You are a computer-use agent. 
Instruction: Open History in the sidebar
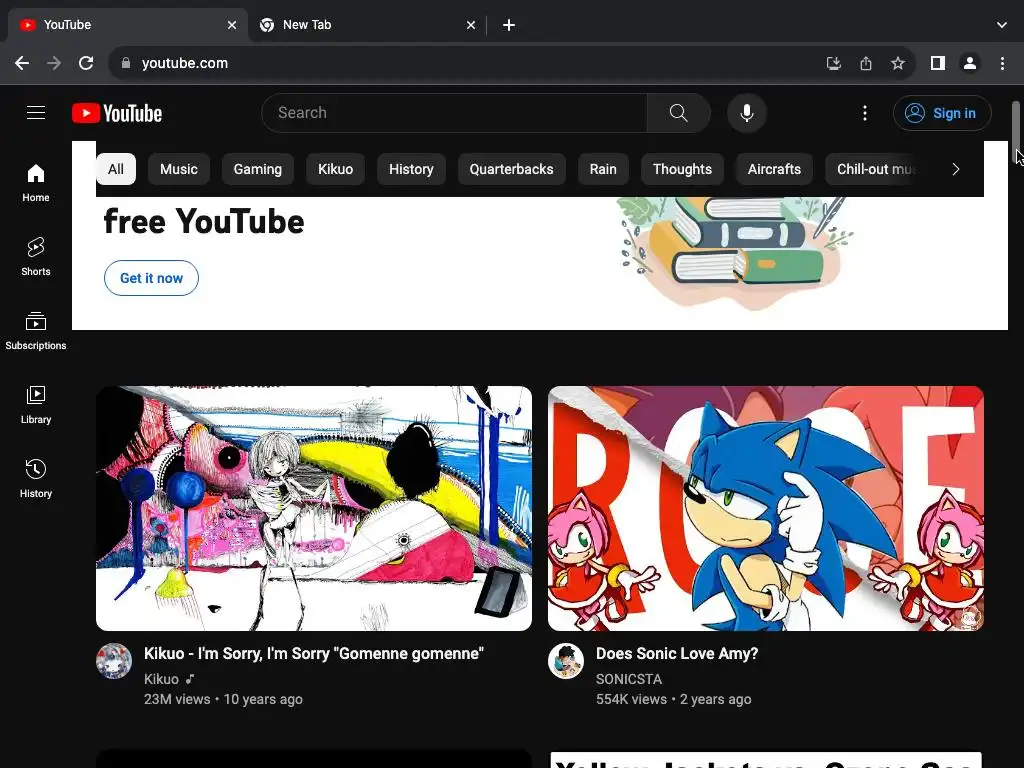[x=36, y=479]
